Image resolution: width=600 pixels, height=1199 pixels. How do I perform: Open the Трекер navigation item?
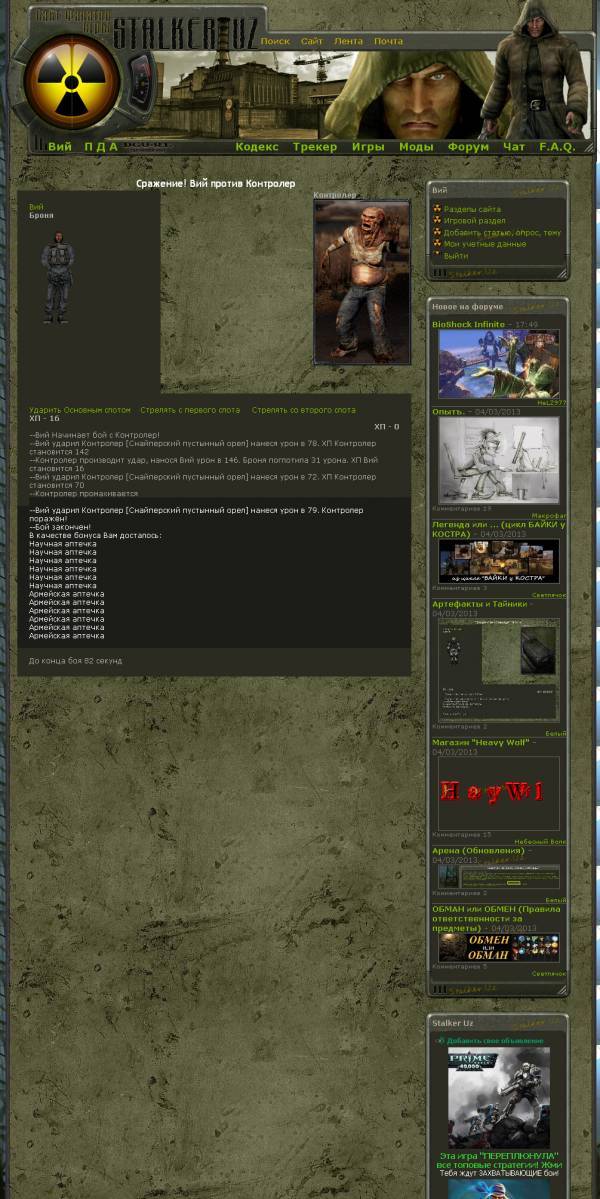(x=315, y=147)
